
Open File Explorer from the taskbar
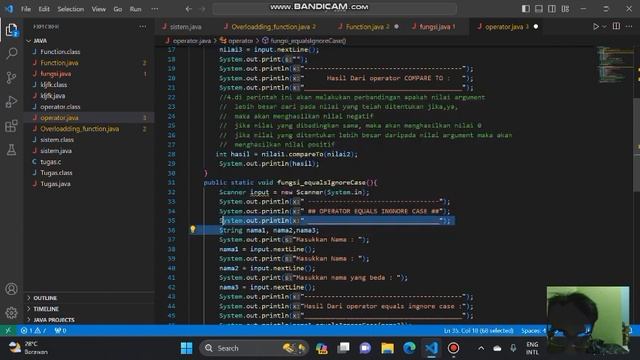tap(387, 348)
